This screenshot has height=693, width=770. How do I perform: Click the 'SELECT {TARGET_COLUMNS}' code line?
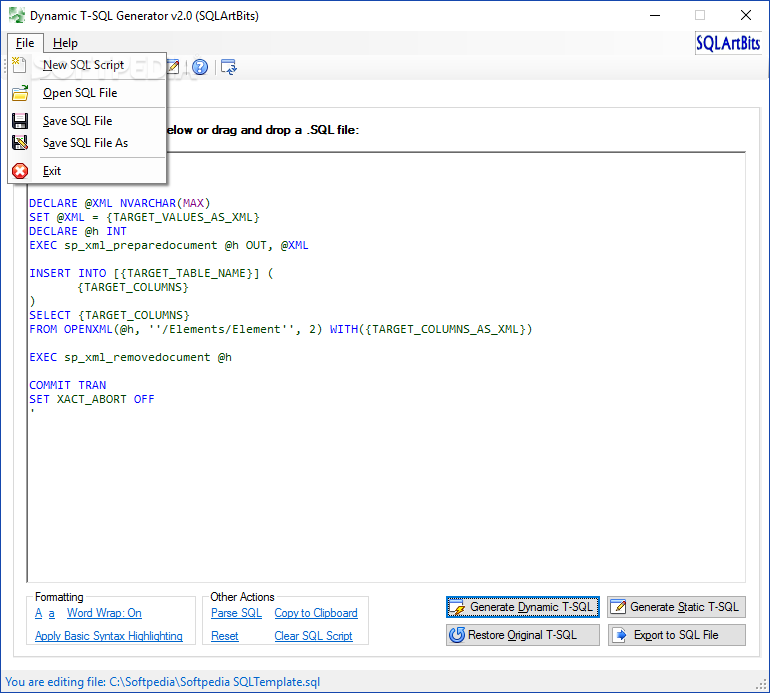click(x=109, y=315)
